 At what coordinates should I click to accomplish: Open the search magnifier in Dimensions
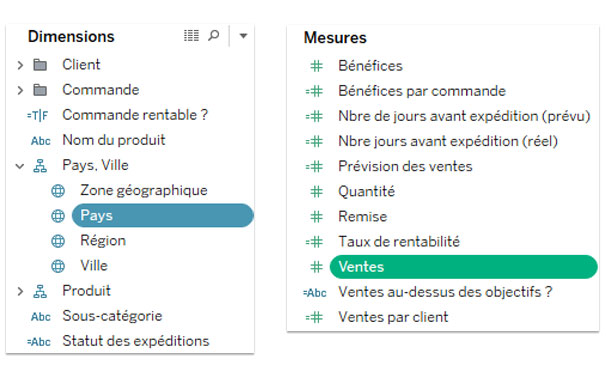[x=213, y=36]
